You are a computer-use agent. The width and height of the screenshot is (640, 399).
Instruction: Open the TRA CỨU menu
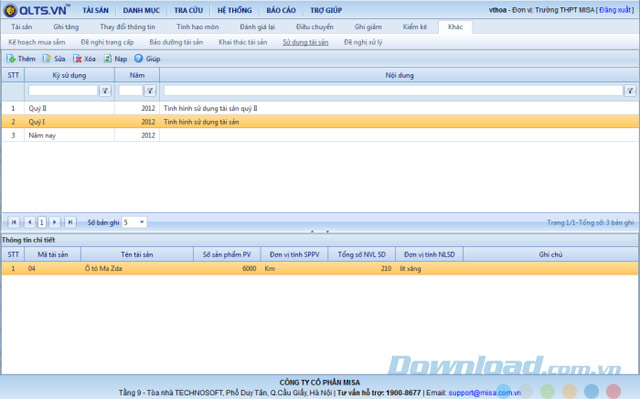(188, 10)
